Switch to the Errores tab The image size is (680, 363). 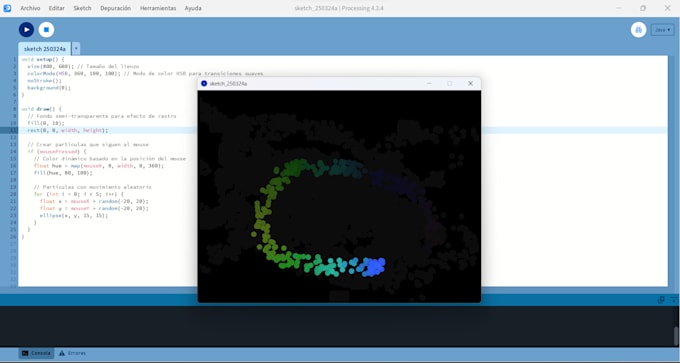pos(72,353)
